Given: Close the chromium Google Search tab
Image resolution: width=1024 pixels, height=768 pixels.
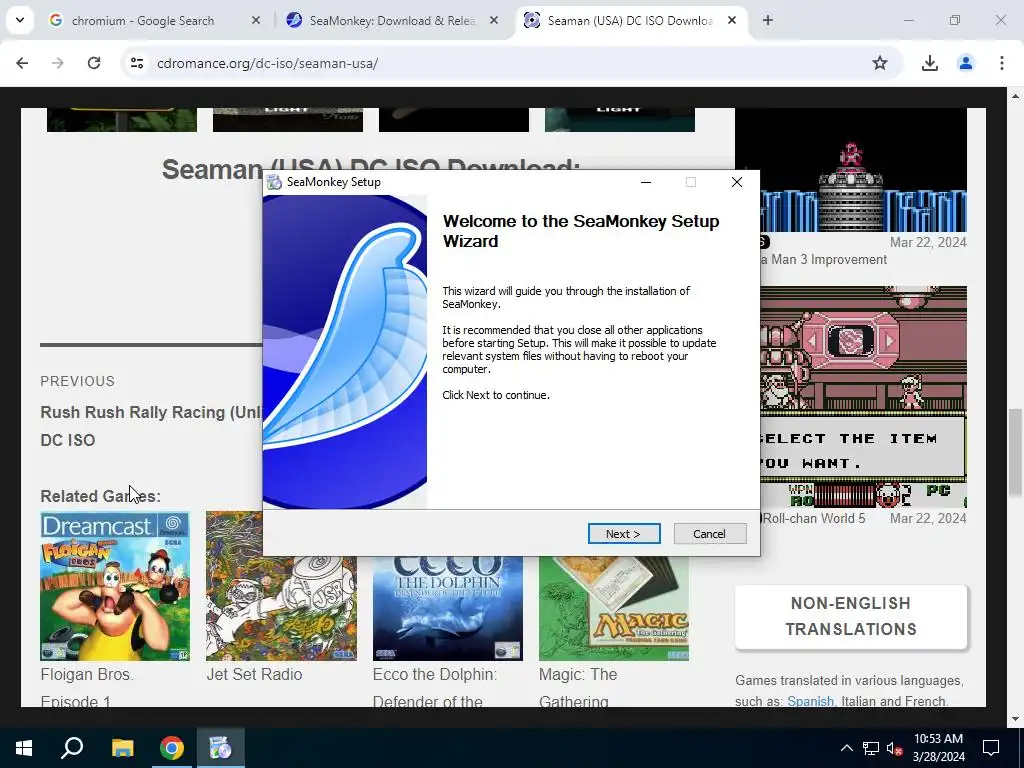Looking at the screenshot, I should (x=256, y=21).
